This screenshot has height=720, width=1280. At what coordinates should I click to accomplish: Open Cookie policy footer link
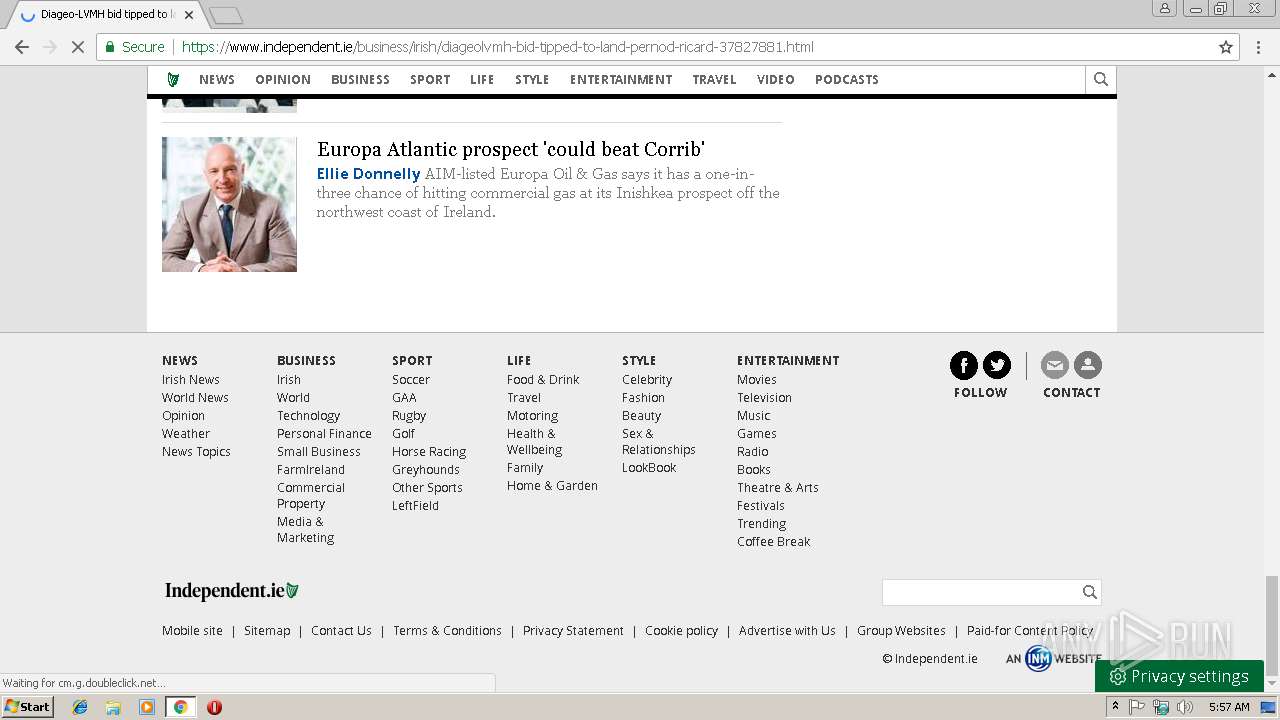click(x=682, y=631)
